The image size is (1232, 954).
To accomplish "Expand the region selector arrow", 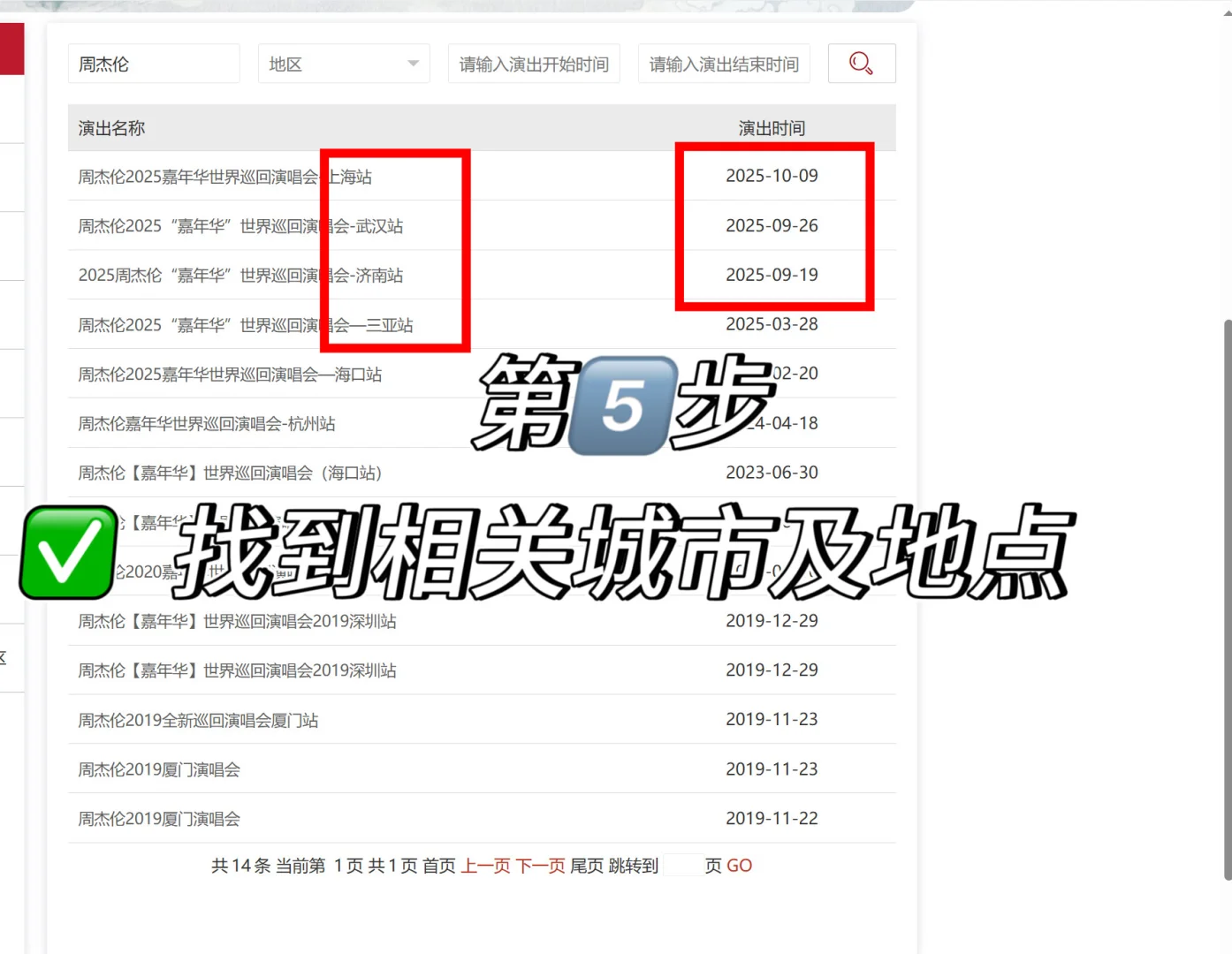I will pyautogui.click(x=412, y=63).
